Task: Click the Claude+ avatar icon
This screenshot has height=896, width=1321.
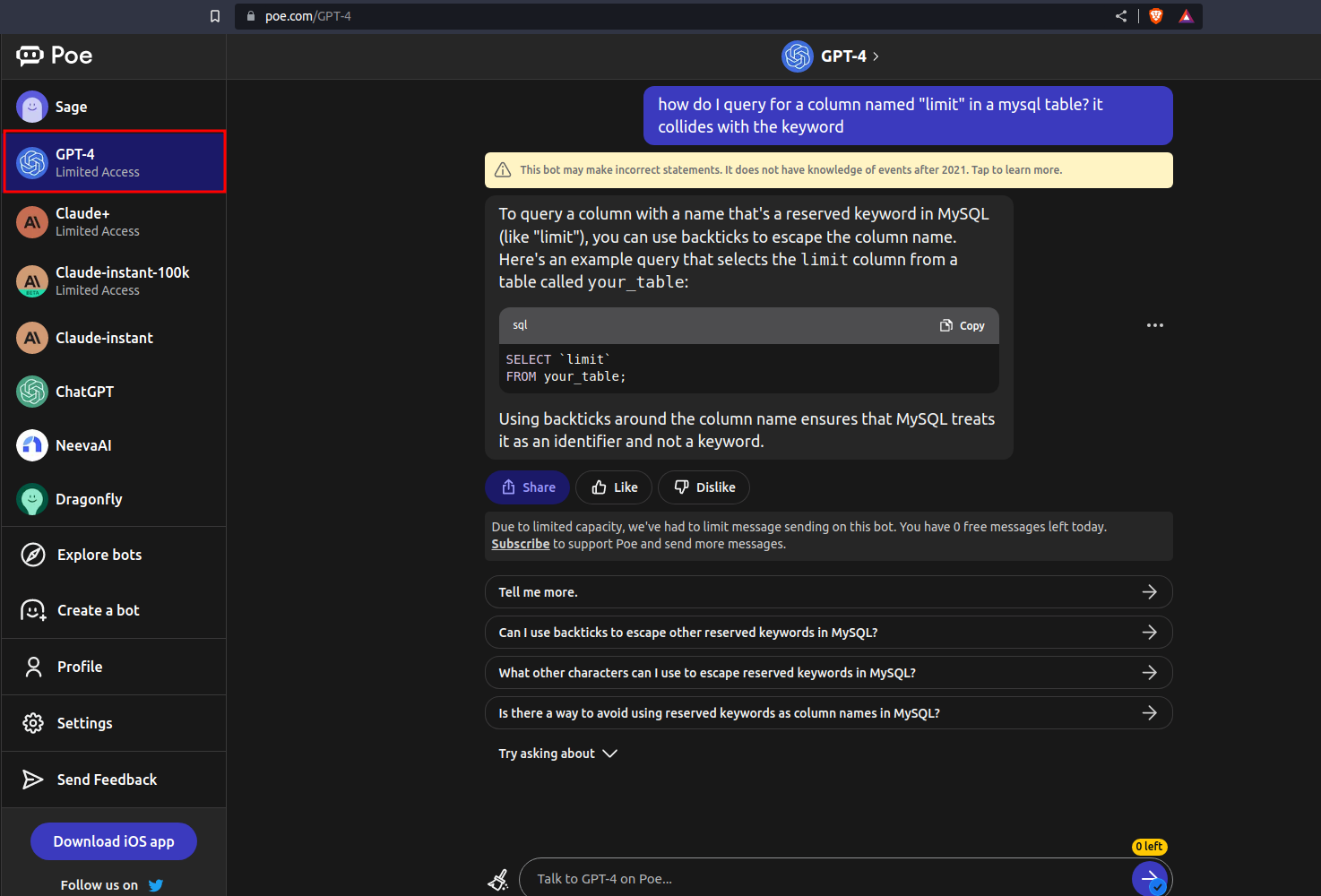Action: point(32,222)
